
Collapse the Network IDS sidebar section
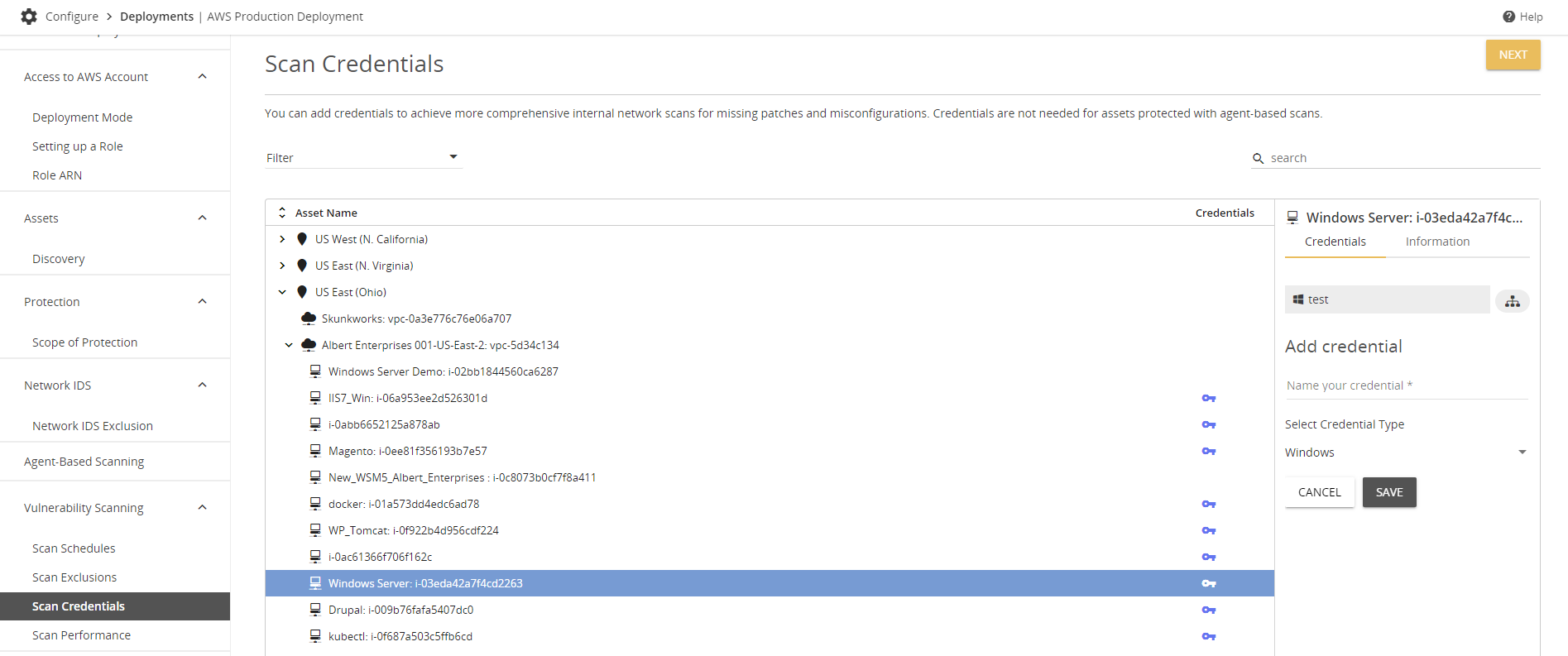point(203,385)
